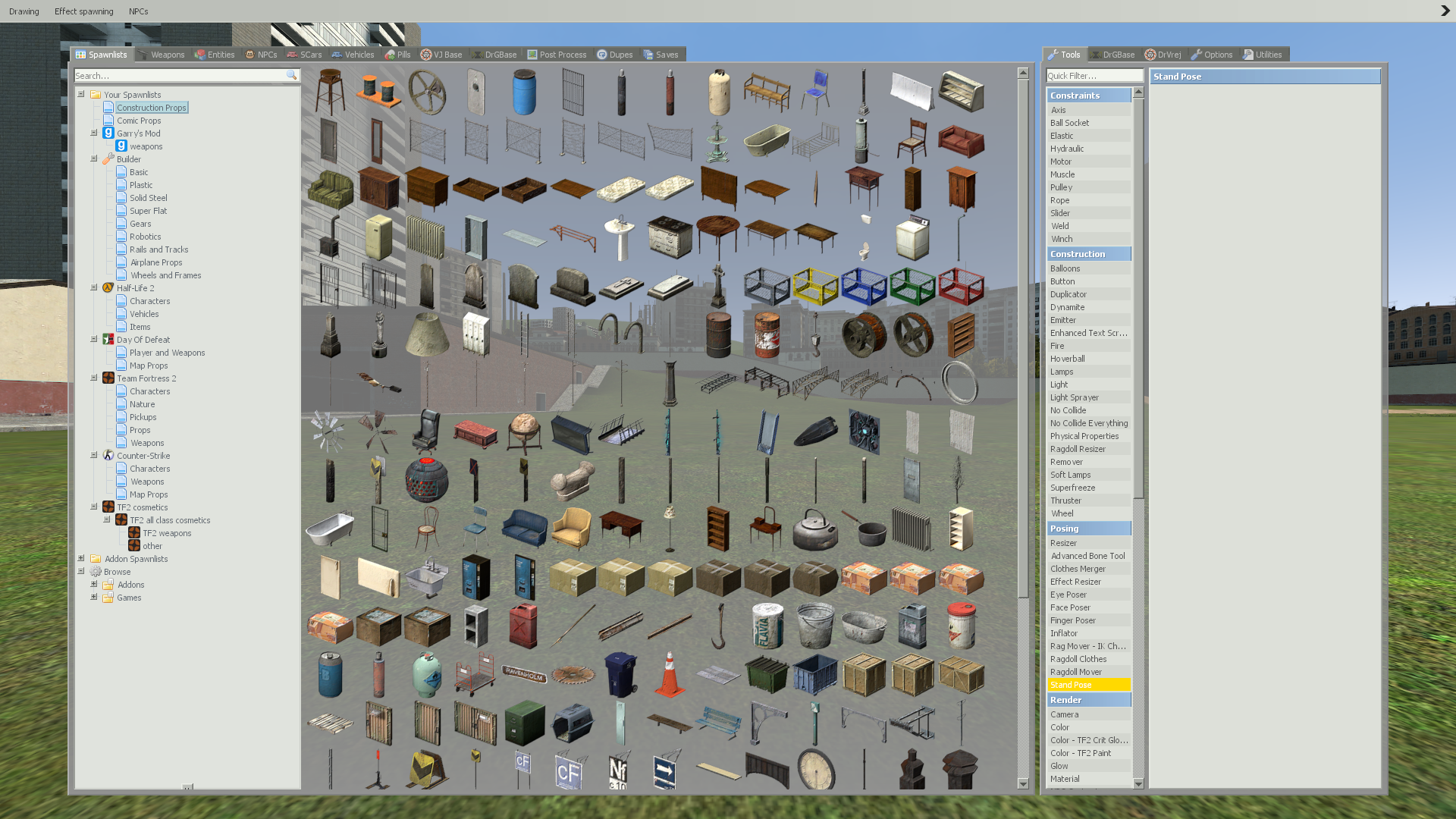Select the Balloons tool

pyautogui.click(x=1089, y=268)
